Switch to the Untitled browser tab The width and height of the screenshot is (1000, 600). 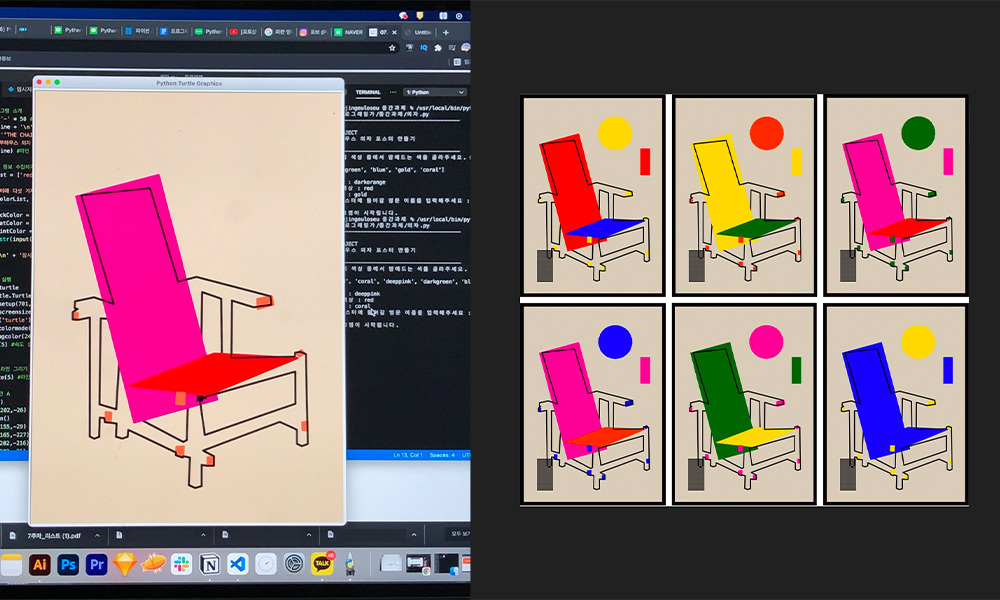tap(420, 32)
